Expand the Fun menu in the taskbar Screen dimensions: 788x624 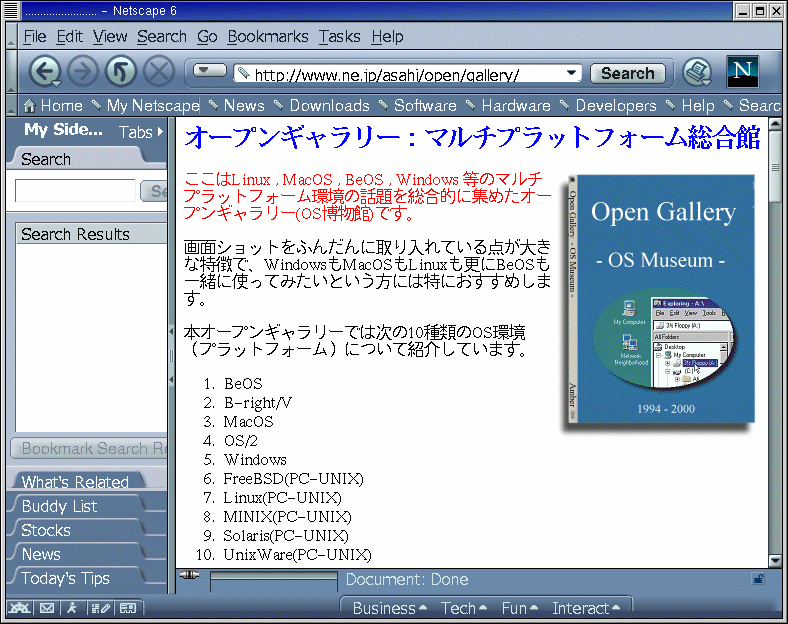(520, 608)
